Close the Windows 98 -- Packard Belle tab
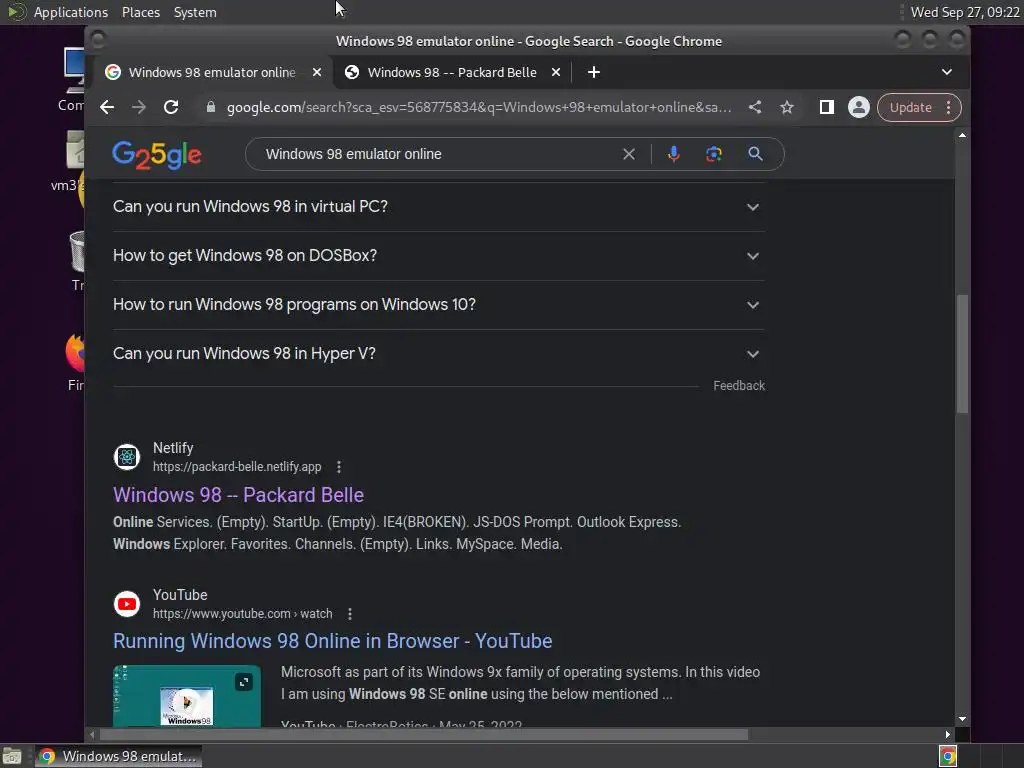Image resolution: width=1024 pixels, height=768 pixels. pos(556,72)
